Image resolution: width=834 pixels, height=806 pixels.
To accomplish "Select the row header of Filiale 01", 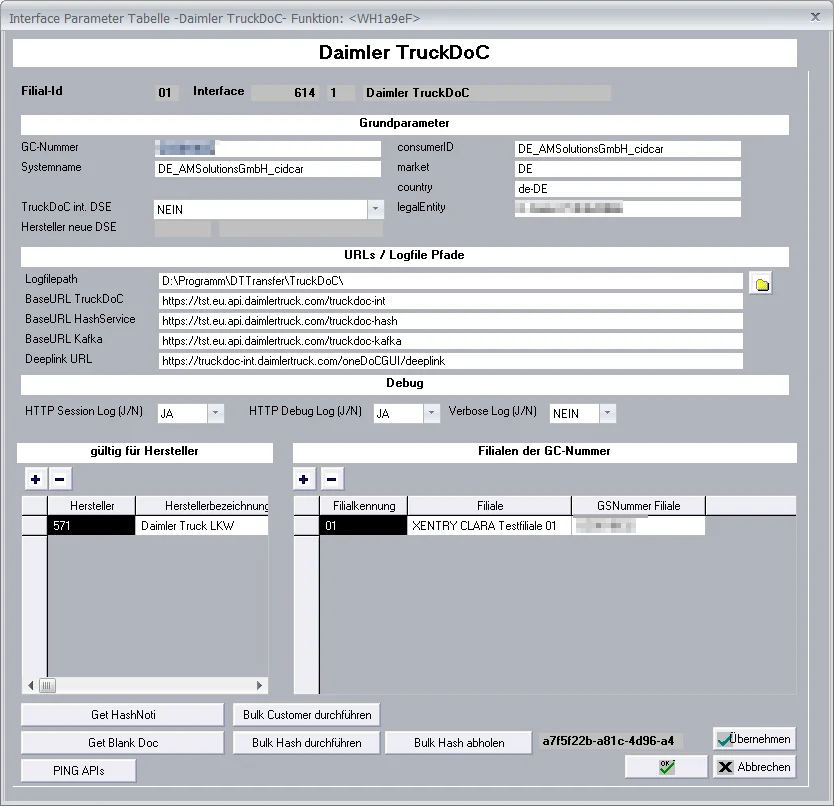I will (306, 526).
